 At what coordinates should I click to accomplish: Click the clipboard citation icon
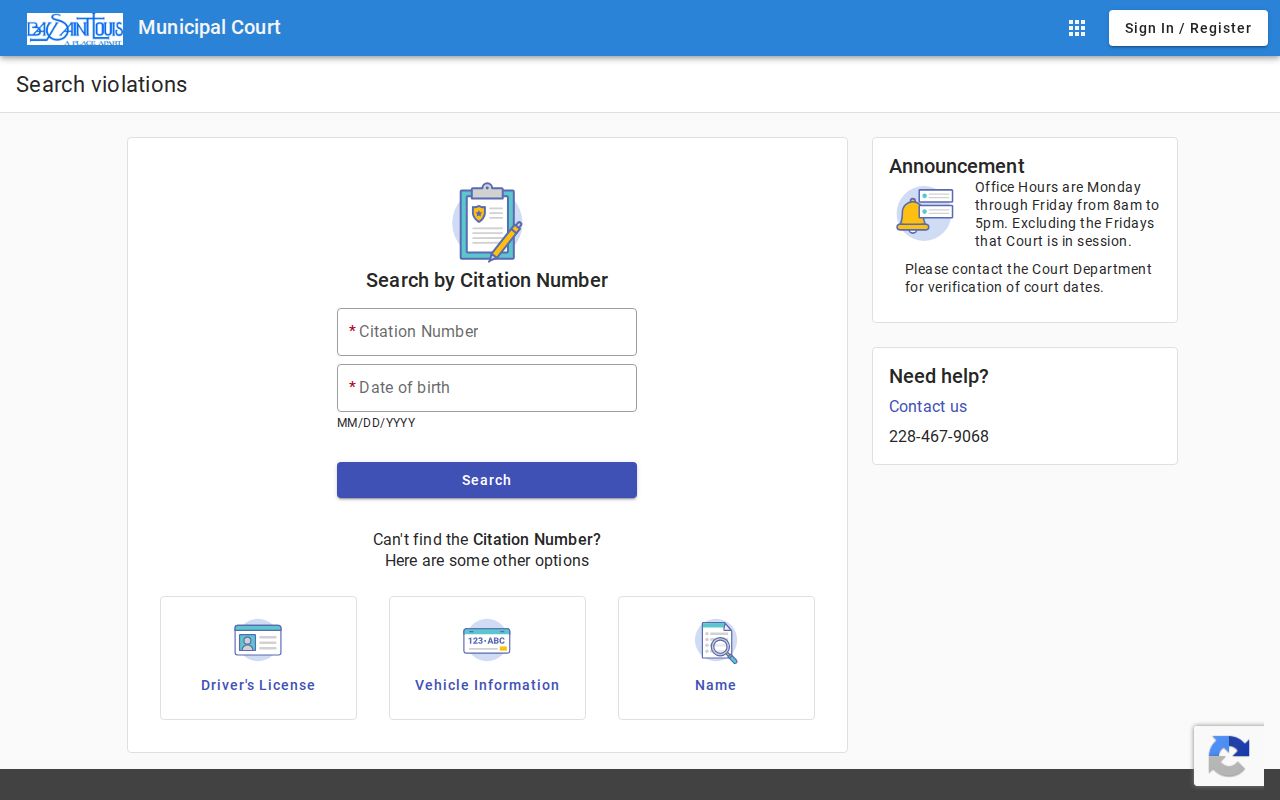pyautogui.click(x=487, y=222)
